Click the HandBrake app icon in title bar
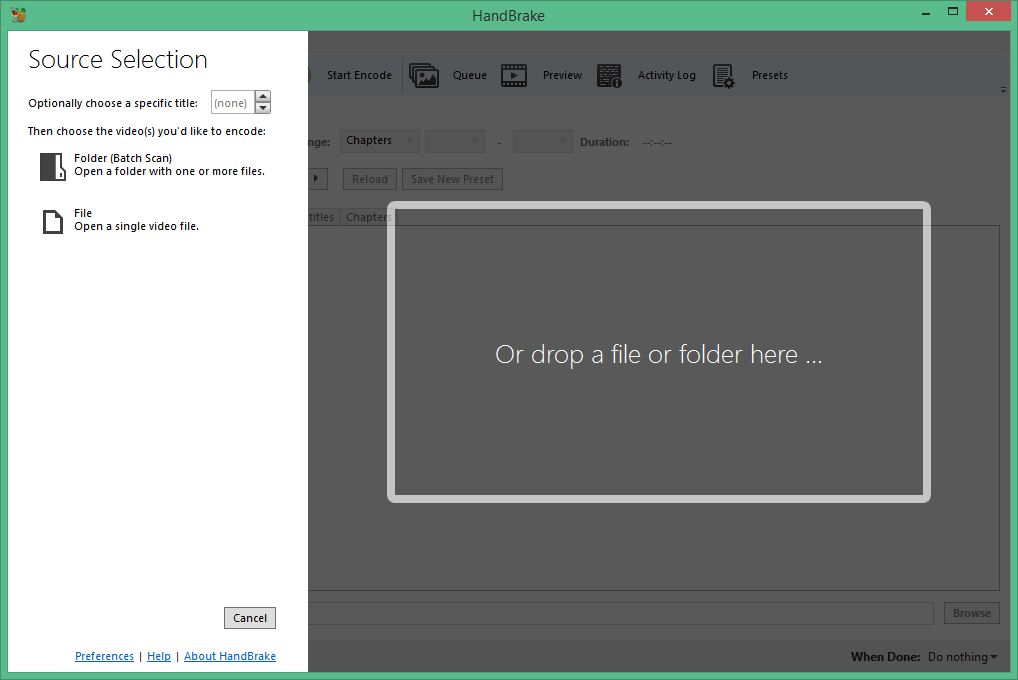Screen dimensions: 1018x680 tap(19, 14)
